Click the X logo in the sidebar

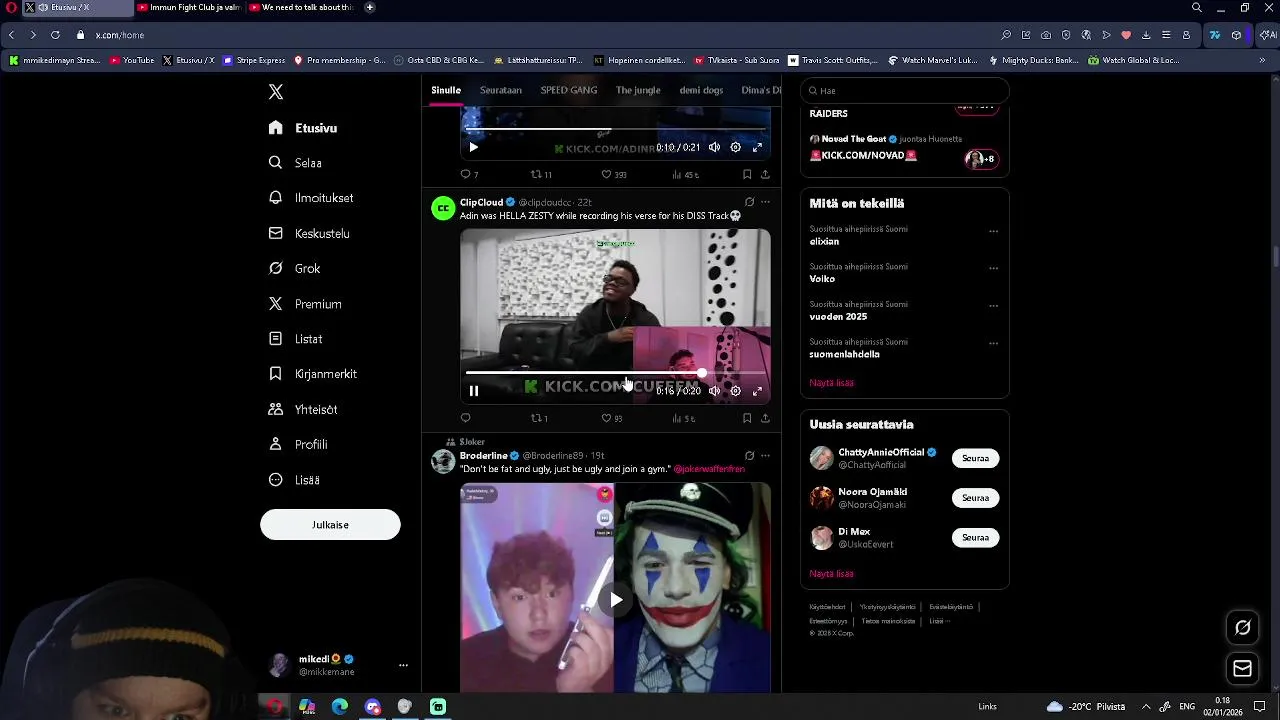pos(276,92)
